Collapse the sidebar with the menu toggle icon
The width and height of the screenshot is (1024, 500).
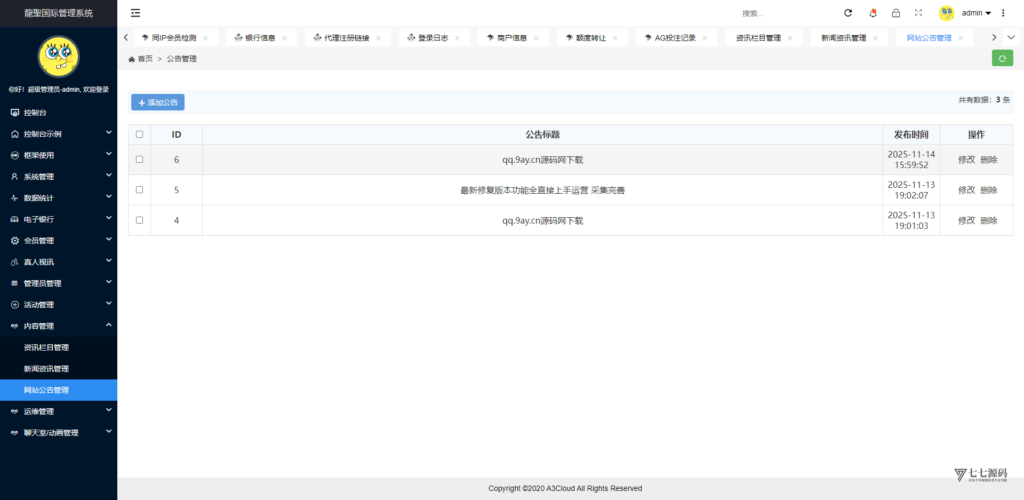[136, 13]
